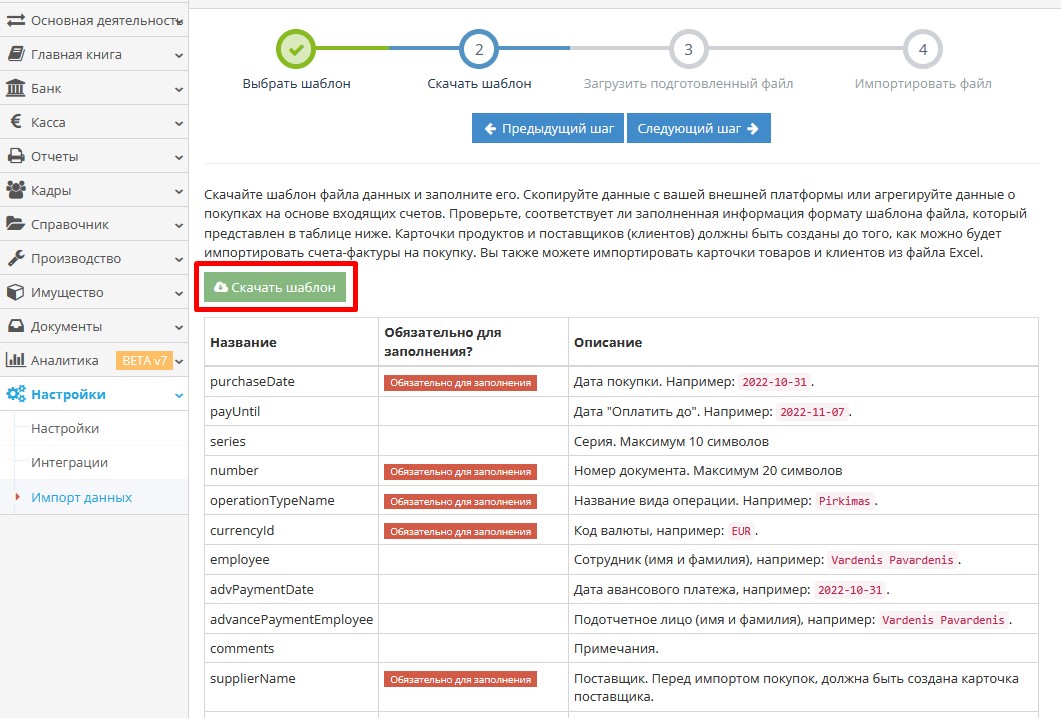Collapse the Настройки section chevron
Viewport: 1061px width, 718px height.
pyautogui.click(x=179, y=395)
